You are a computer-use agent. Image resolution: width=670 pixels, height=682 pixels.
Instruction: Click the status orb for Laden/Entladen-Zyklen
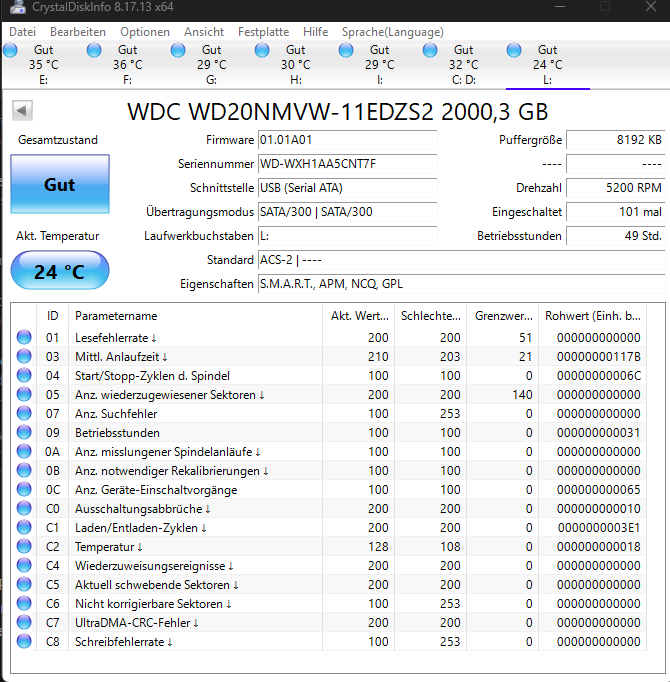point(24,527)
